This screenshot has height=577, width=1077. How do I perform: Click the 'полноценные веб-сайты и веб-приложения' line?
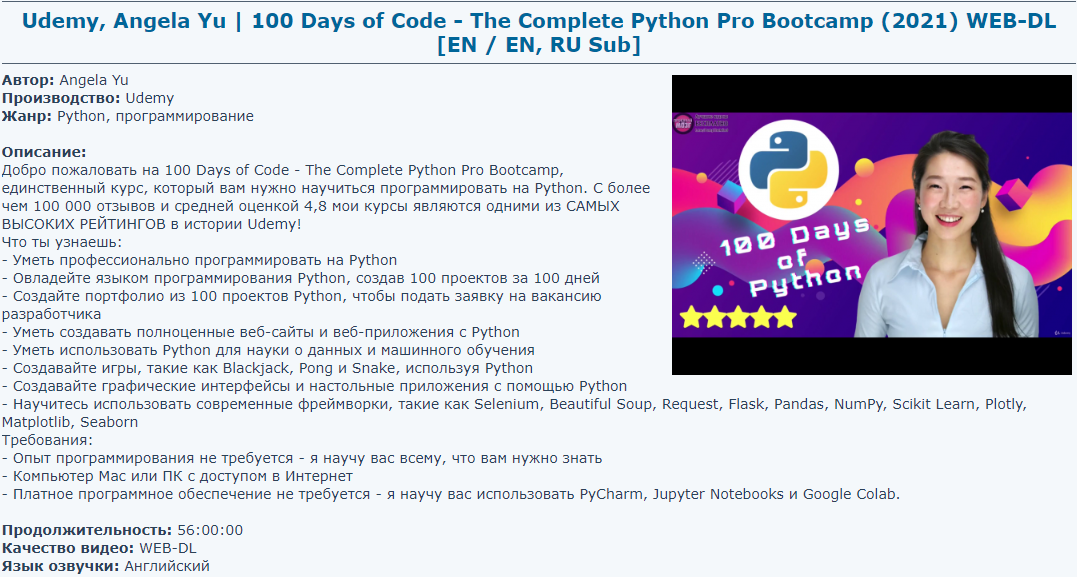(260, 332)
